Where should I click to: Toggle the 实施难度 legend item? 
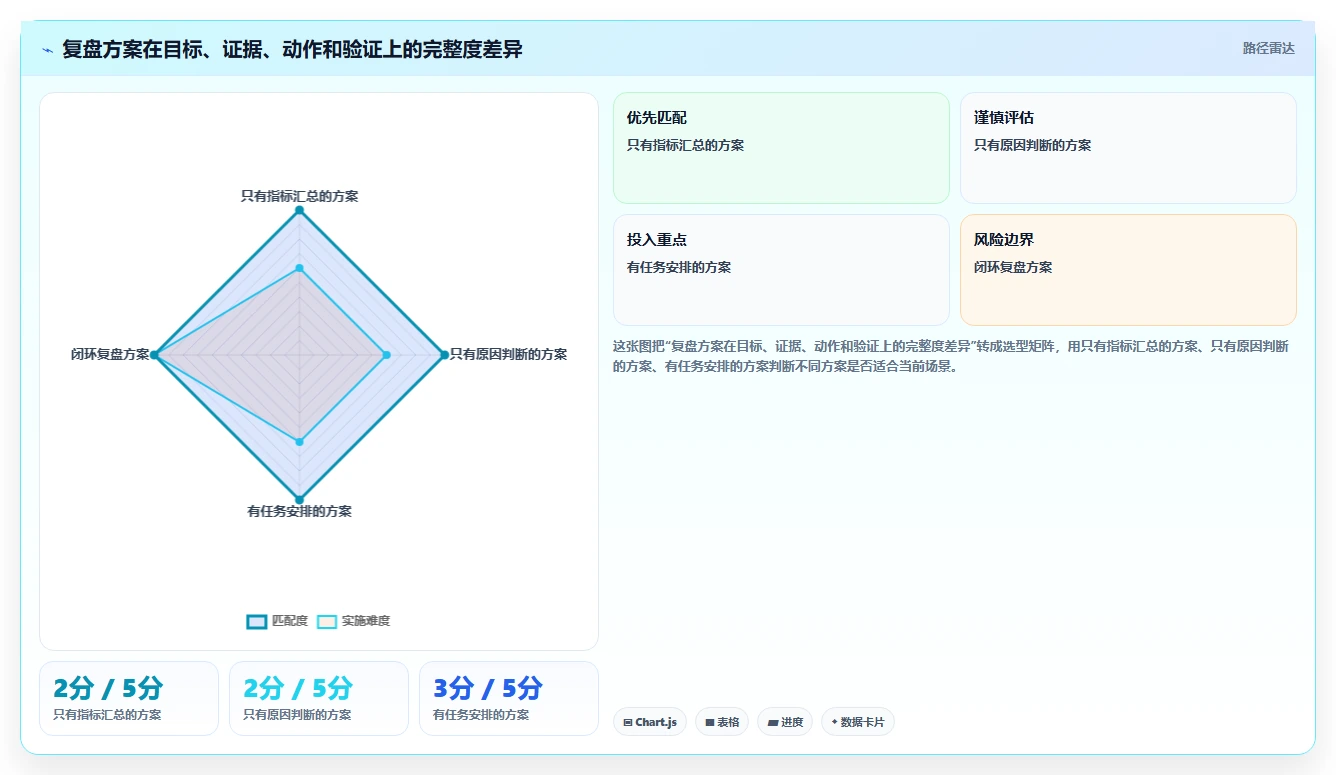(353, 621)
